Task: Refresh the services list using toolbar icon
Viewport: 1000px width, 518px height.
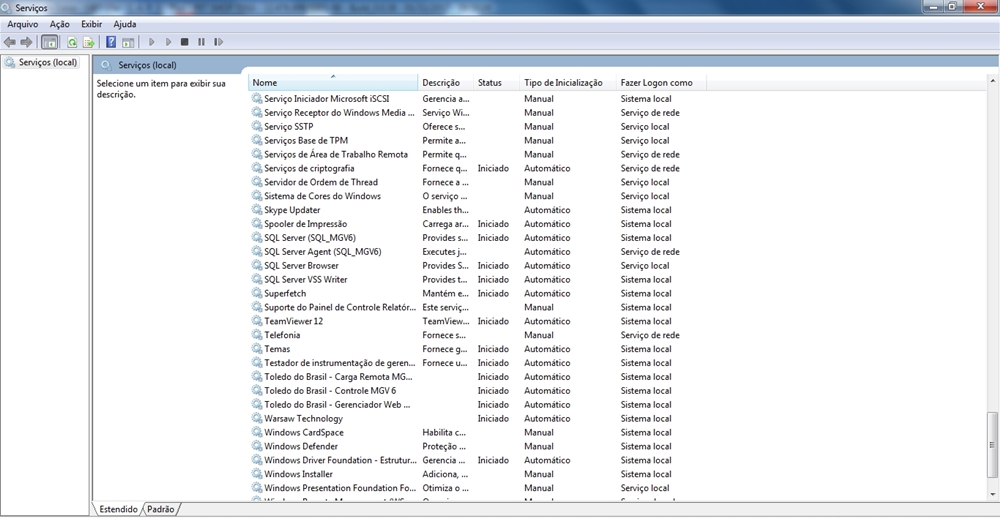Action: click(x=72, y=42)
